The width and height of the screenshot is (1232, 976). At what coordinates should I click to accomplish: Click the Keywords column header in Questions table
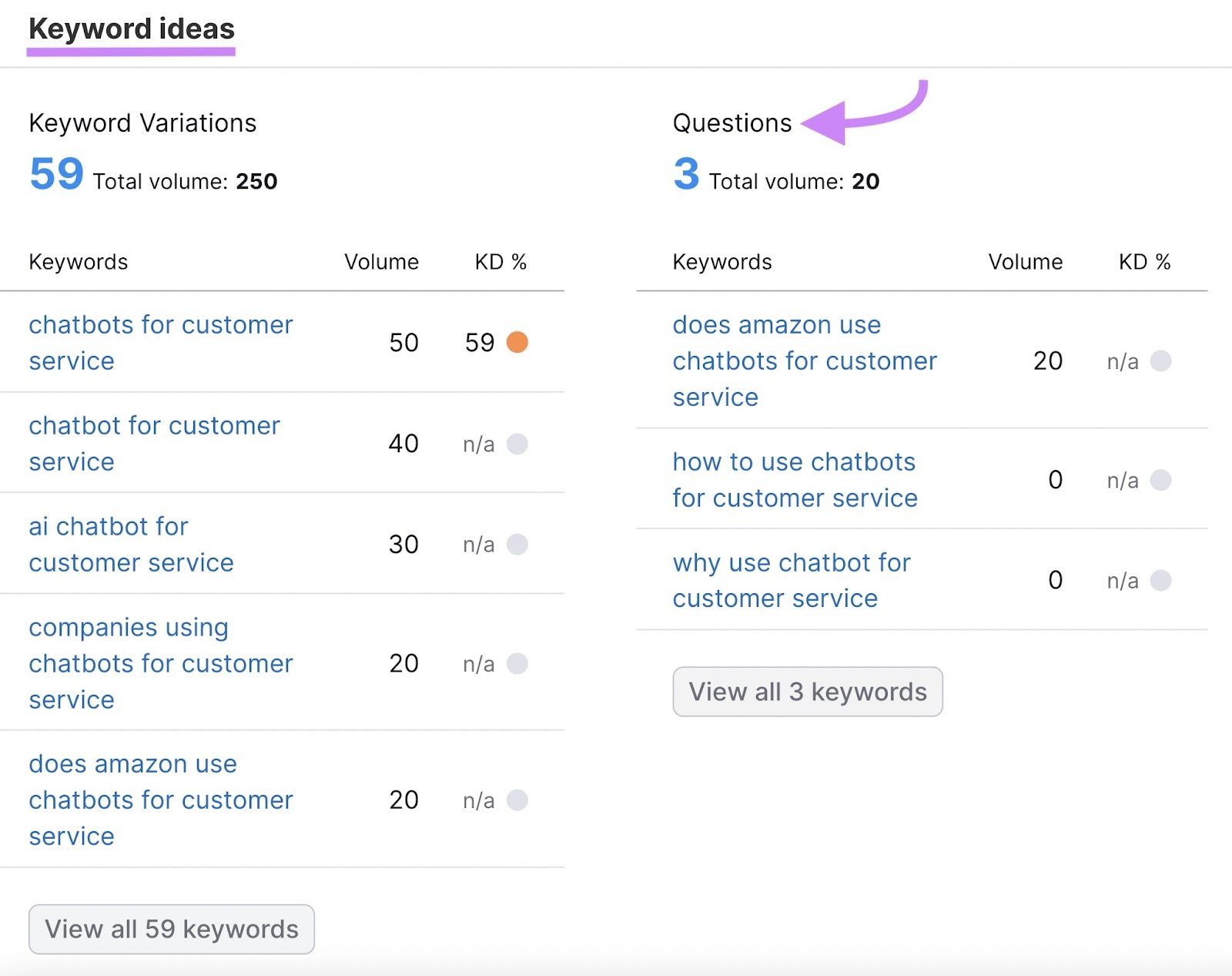(x=722, y=262)
